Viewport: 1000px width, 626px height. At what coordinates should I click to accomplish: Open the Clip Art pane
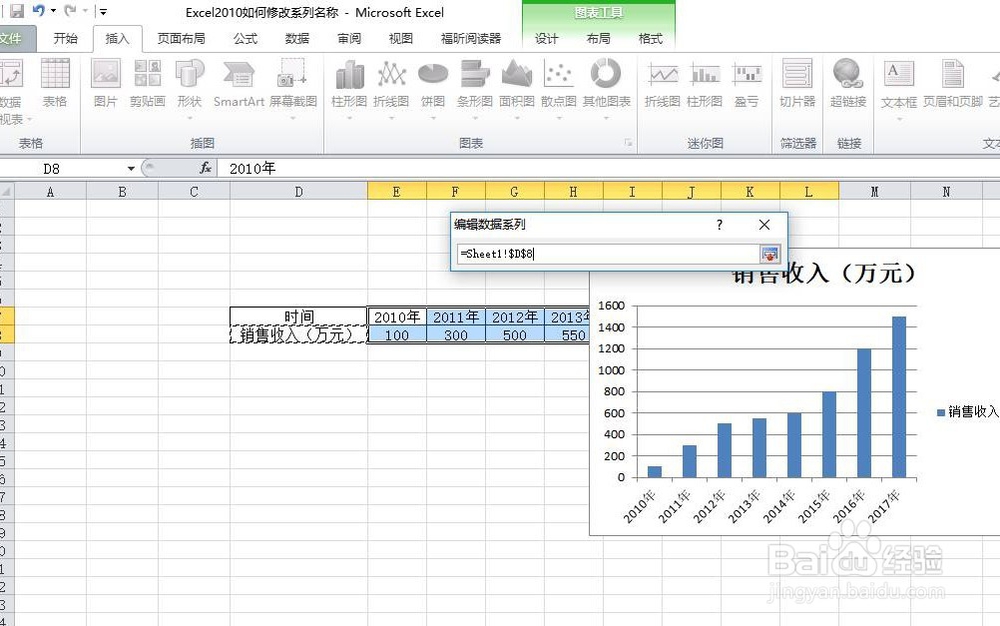(x=147, y=85)
